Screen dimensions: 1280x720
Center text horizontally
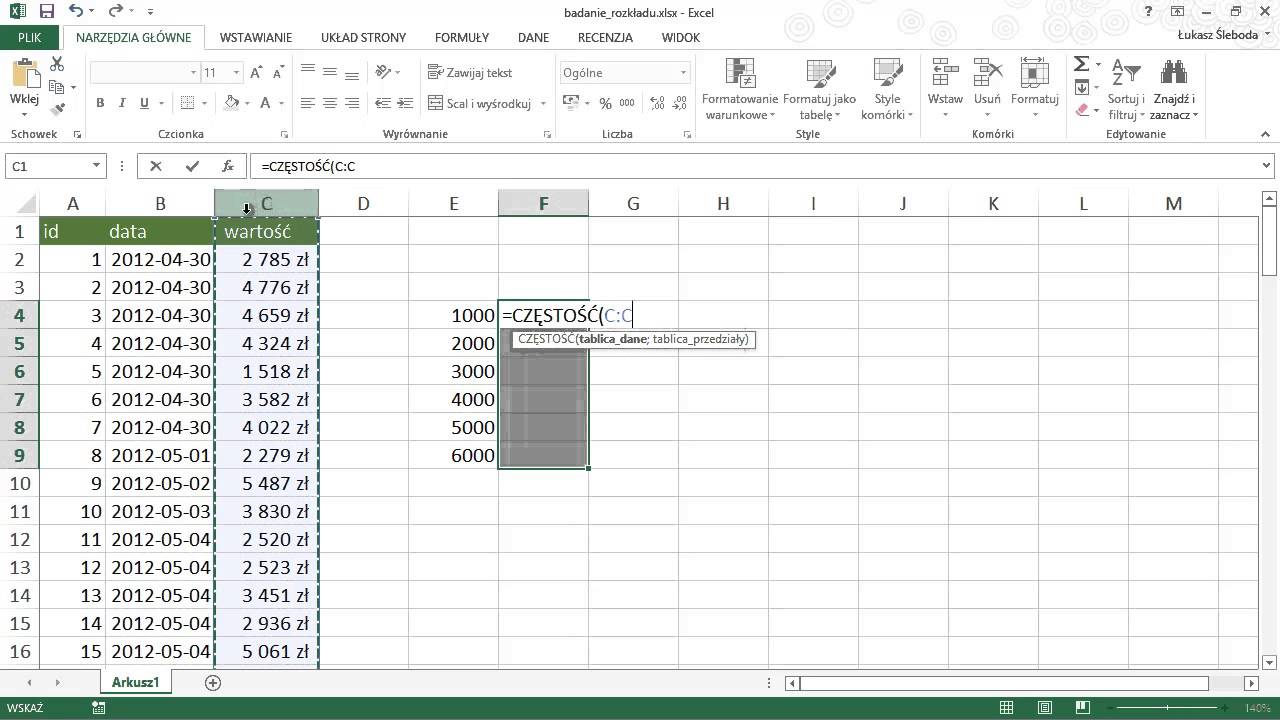[330, 103]
